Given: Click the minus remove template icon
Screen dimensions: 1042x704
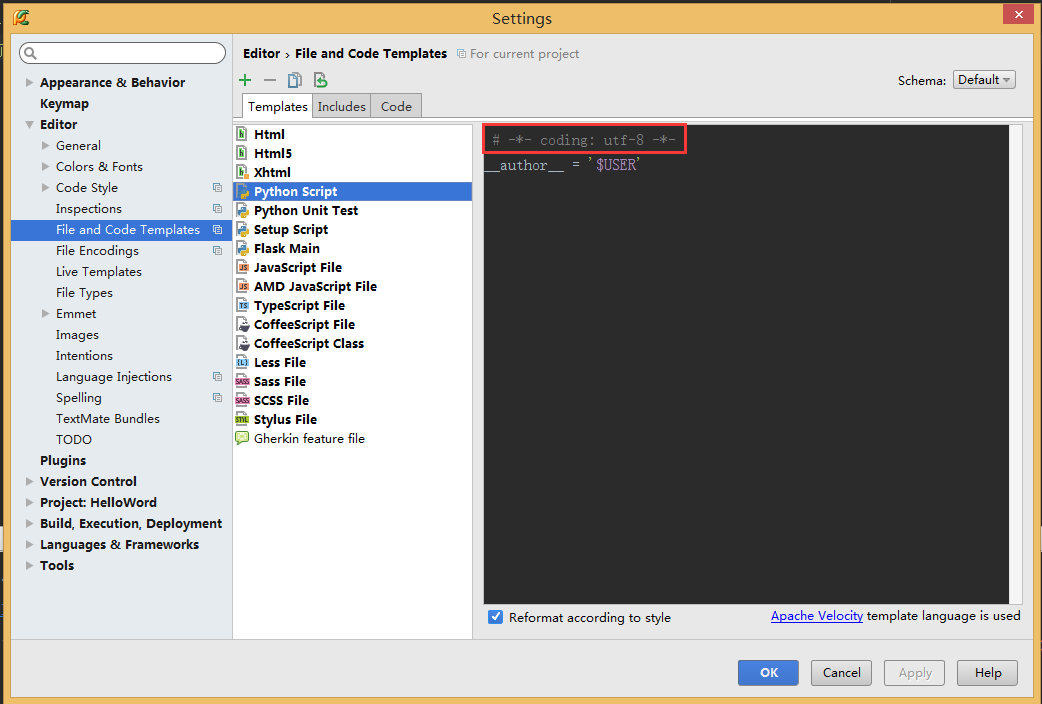Looking at the screenshot, I should 270,80.
